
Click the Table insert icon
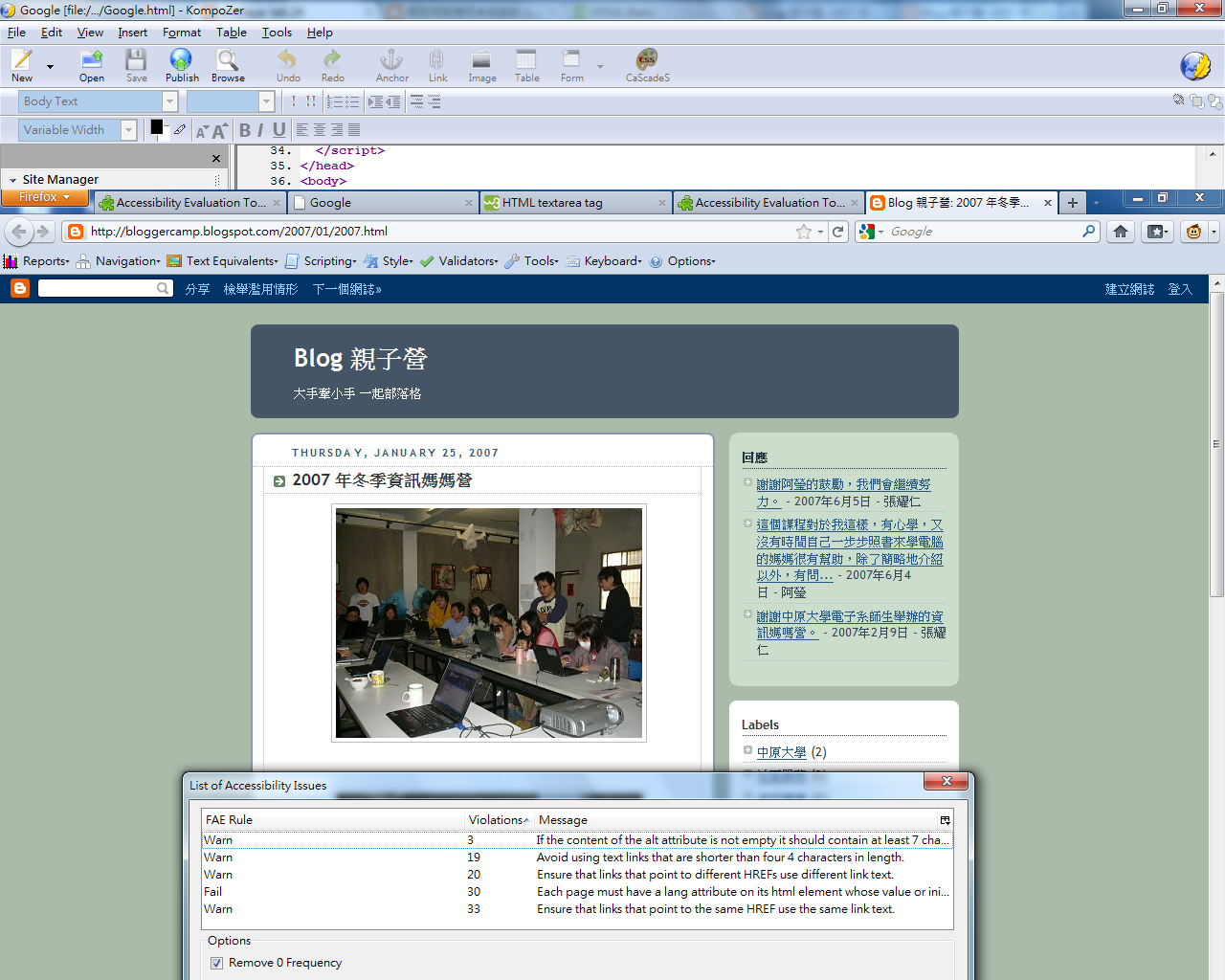(x=526, y=65)
